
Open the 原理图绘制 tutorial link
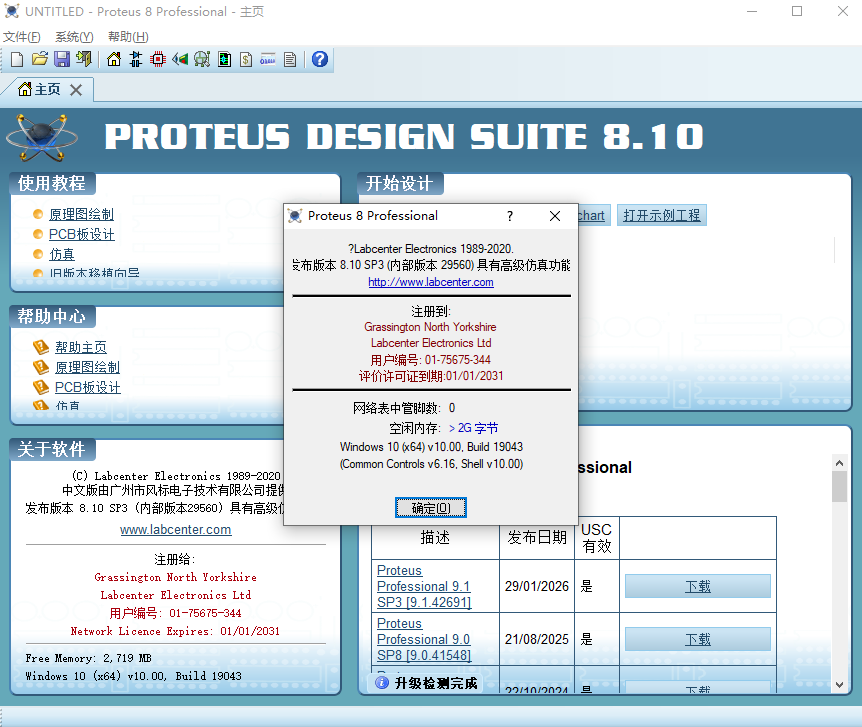pos(81,214)
